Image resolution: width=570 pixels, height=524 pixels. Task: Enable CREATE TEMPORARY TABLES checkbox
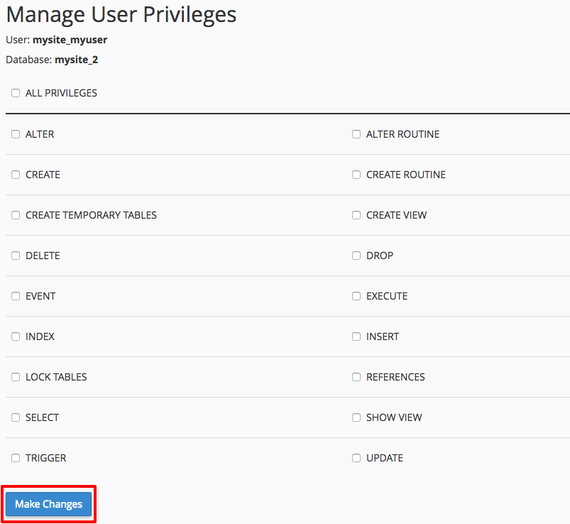click(15, 215)
